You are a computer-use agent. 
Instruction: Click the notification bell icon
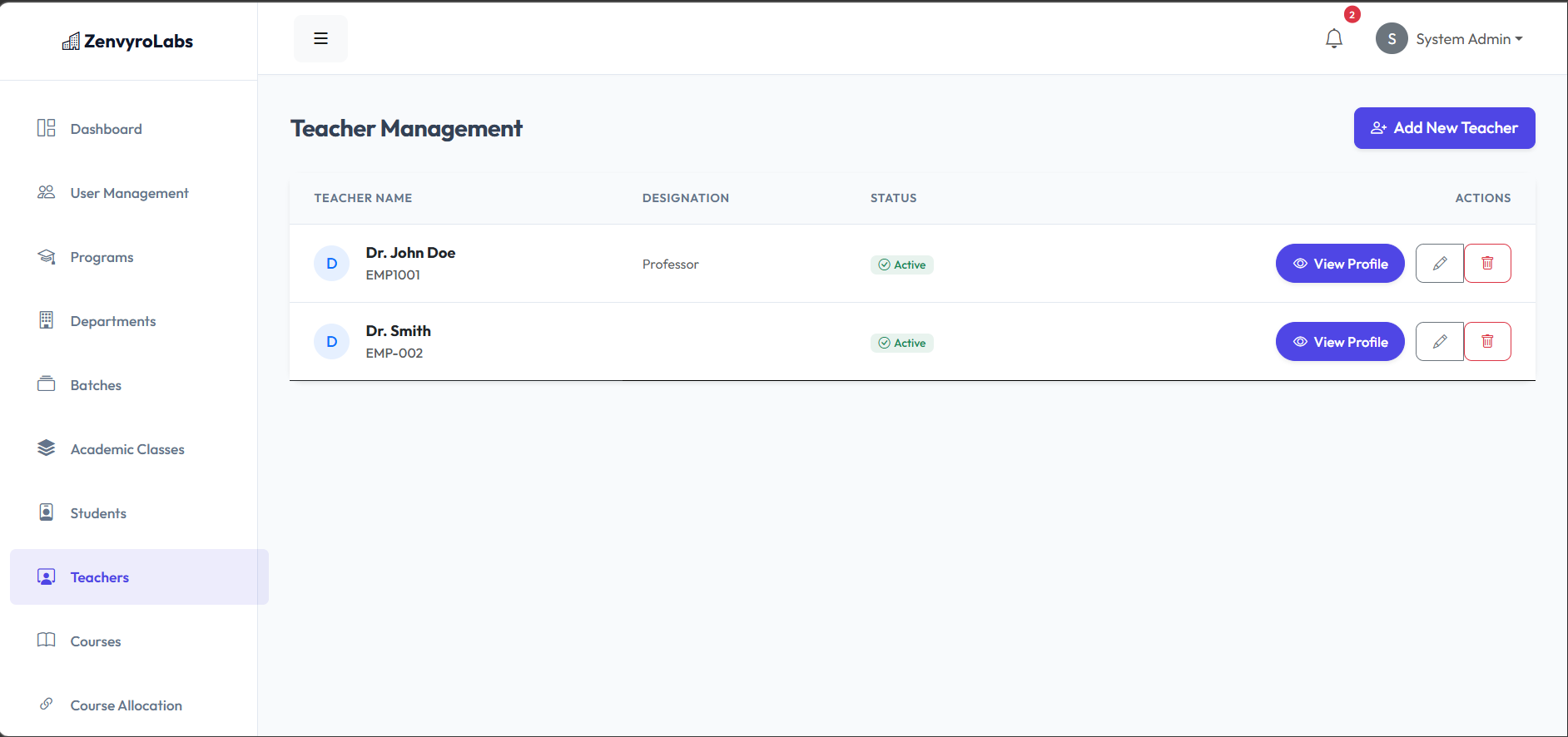point(1334,39)
